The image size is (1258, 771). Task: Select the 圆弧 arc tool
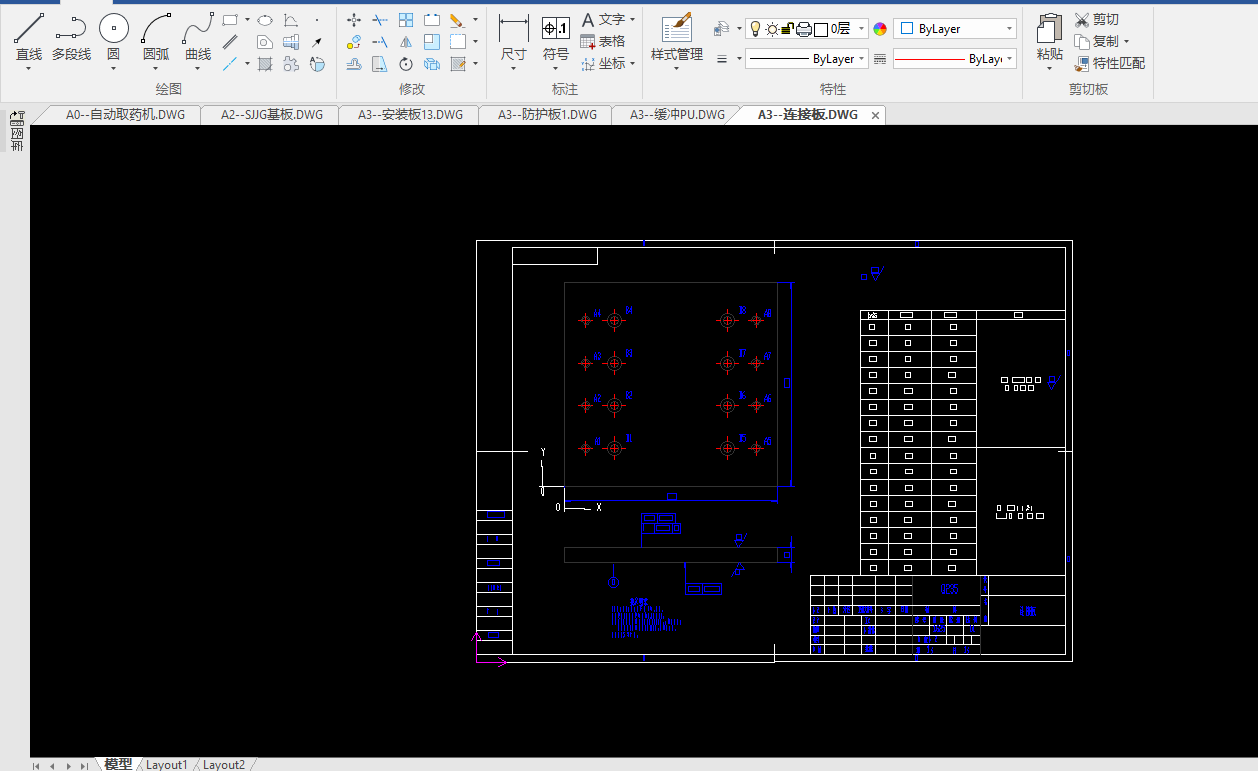(156, 37)
